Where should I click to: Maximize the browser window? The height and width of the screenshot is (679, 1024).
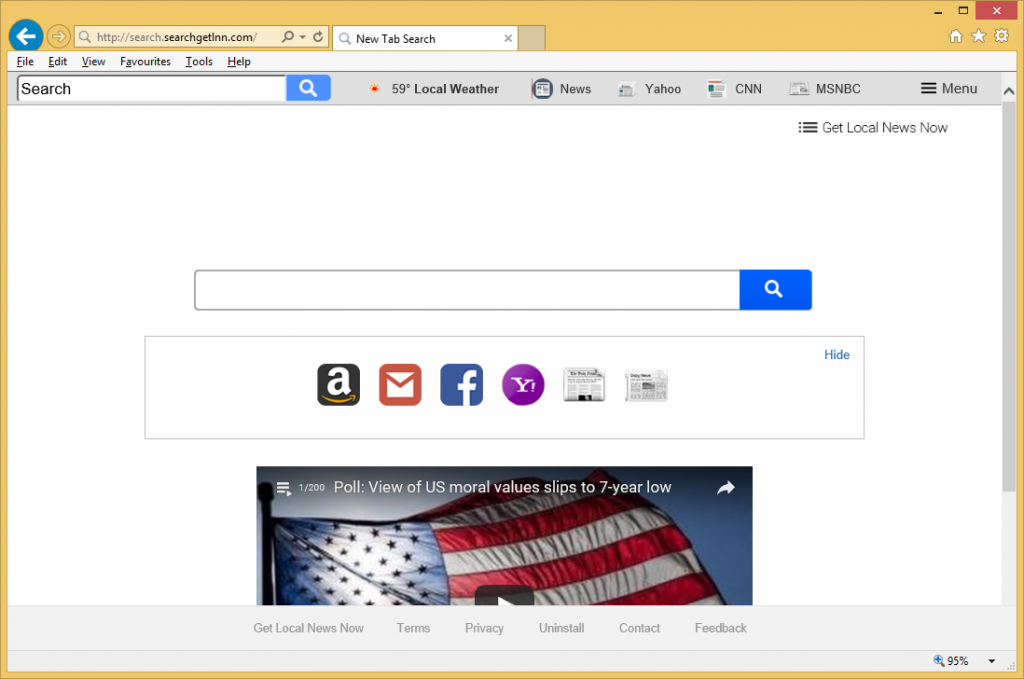pyautogui.click(x=963, y=10)
